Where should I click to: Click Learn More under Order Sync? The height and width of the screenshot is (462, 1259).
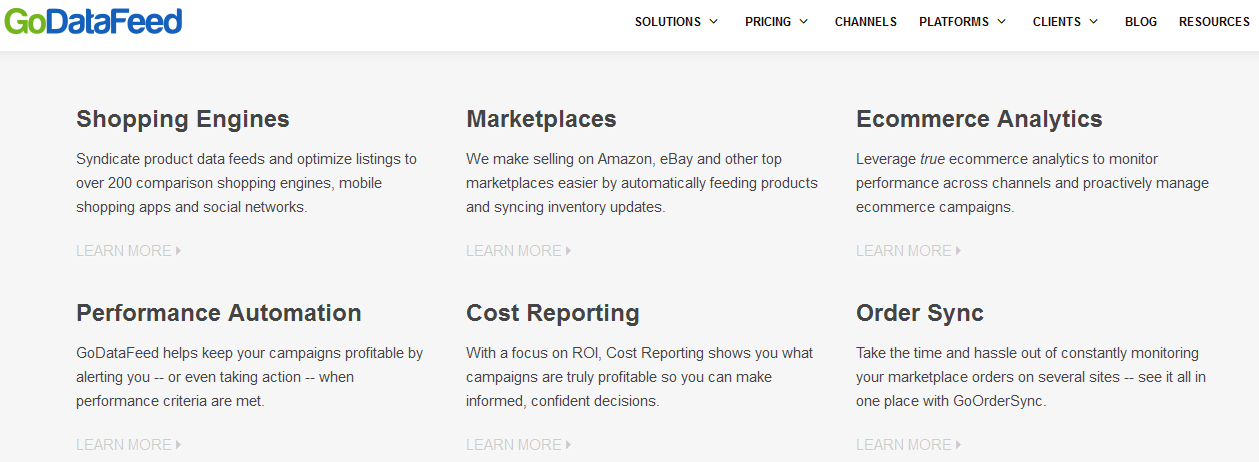point(908,445)
